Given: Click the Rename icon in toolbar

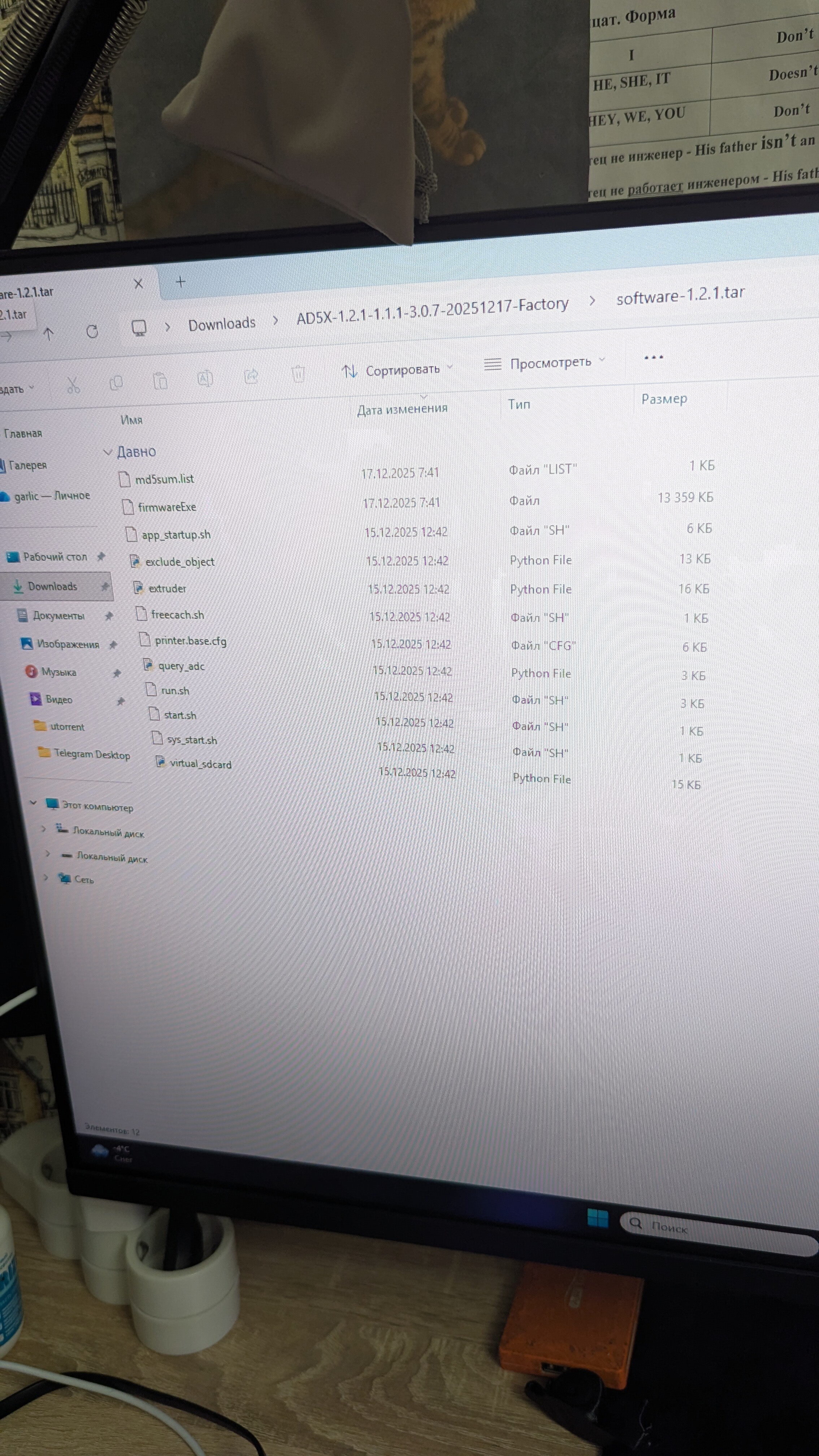Looking at the screenshot, I should [205, 378].
